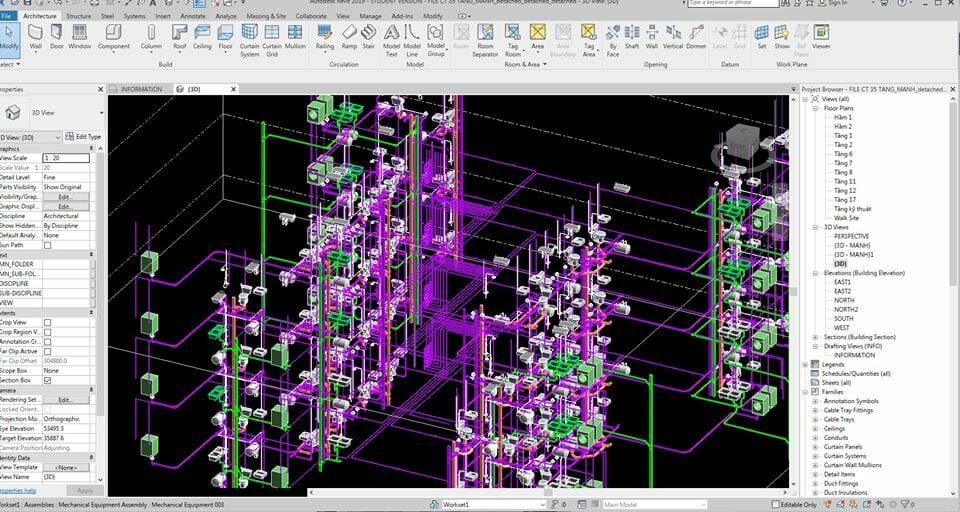The image size is (960, 512).
Task: Toggle the Sun Path checkbox
Action: pos(47,244)
